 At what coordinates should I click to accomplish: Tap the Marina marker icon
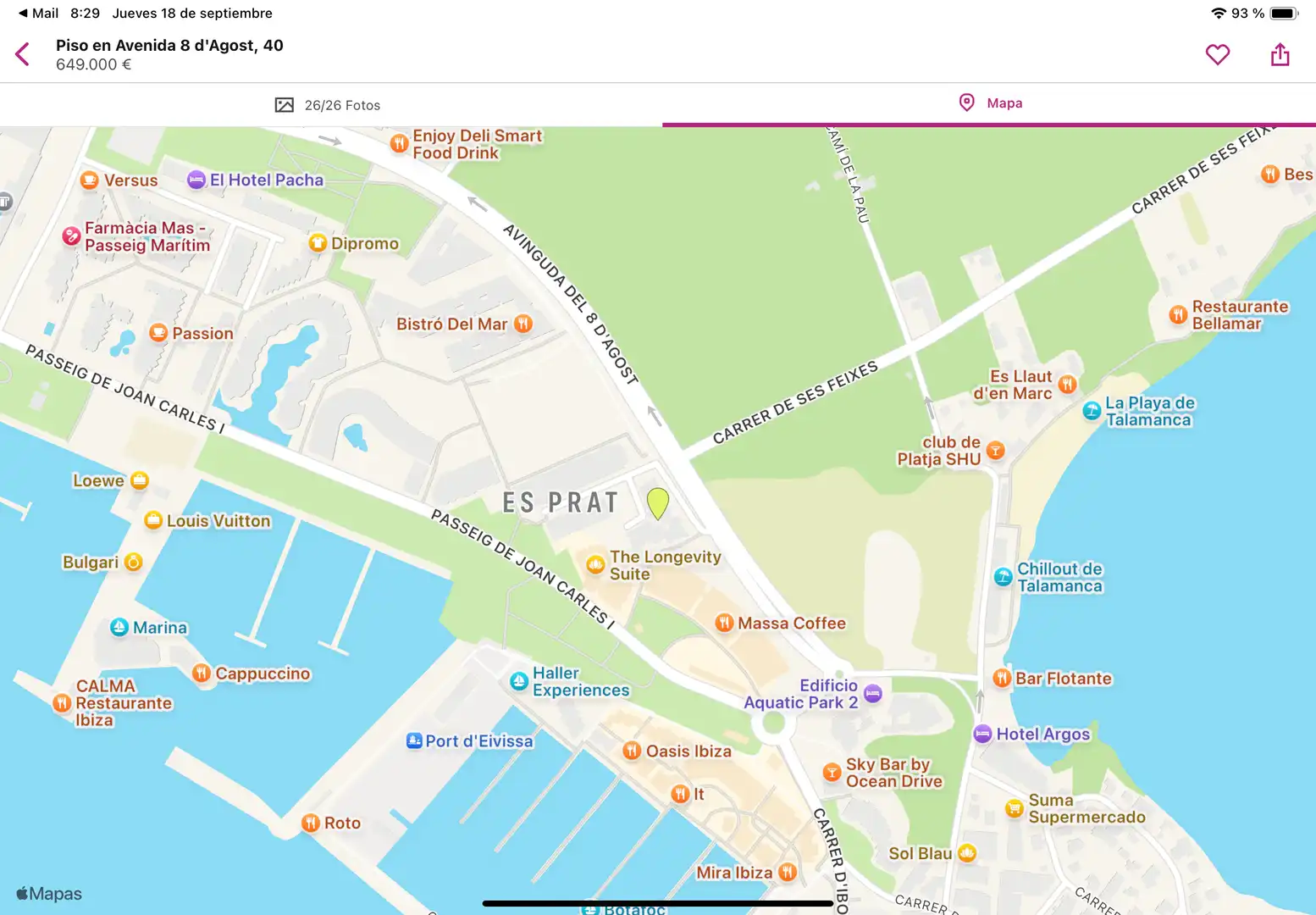tap(119, 628)
